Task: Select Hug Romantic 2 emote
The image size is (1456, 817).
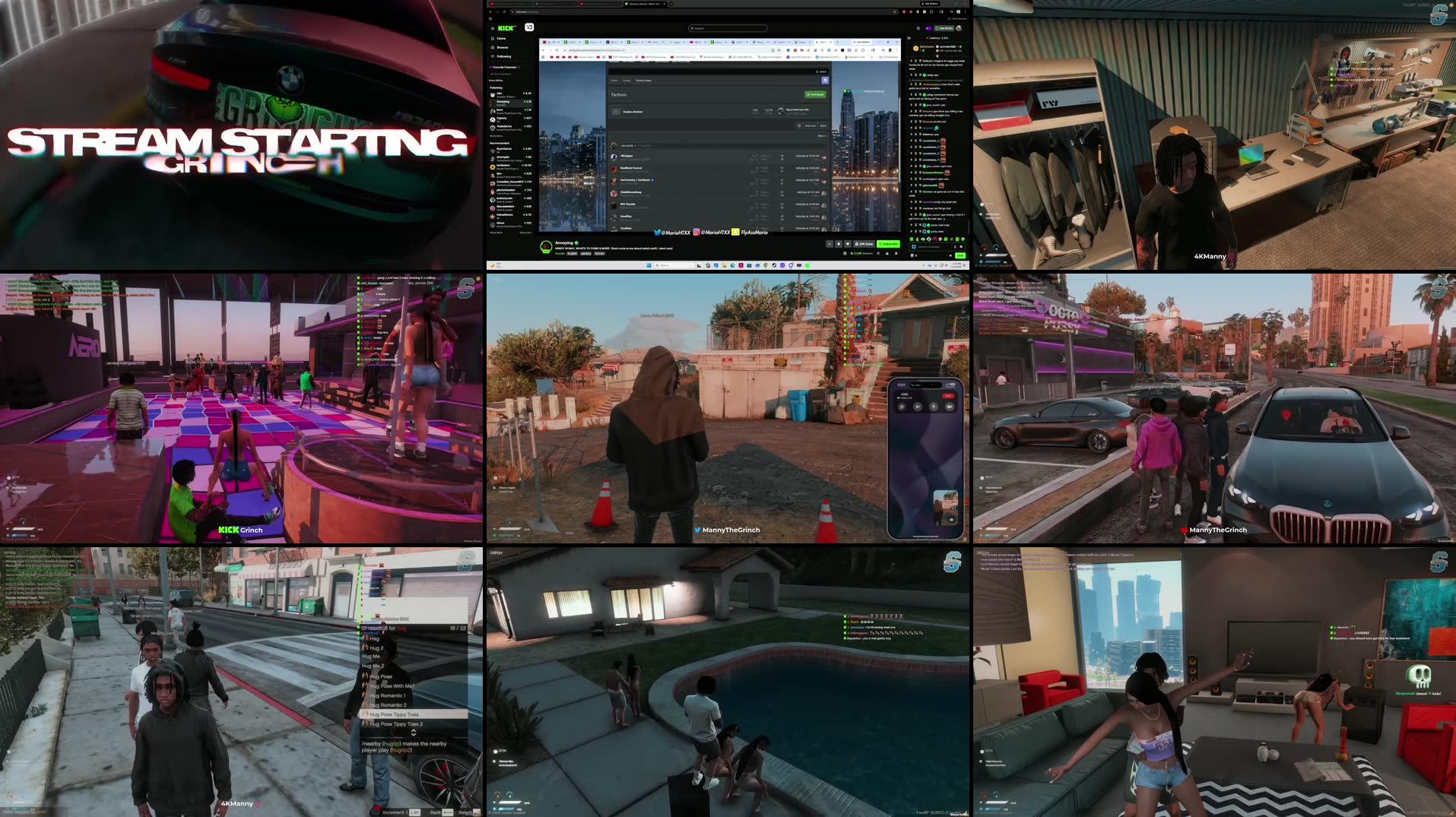Action: pyautogui.click(x=414, y=705)
